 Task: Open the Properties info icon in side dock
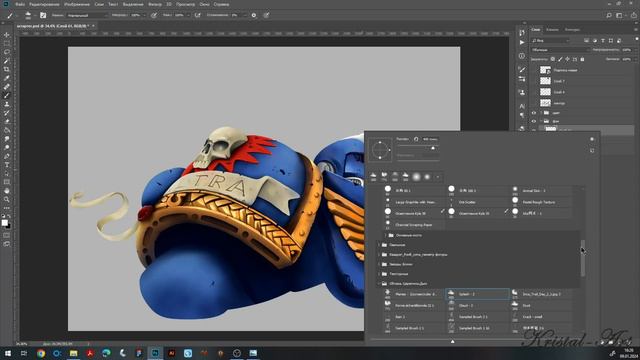point(522,56)
